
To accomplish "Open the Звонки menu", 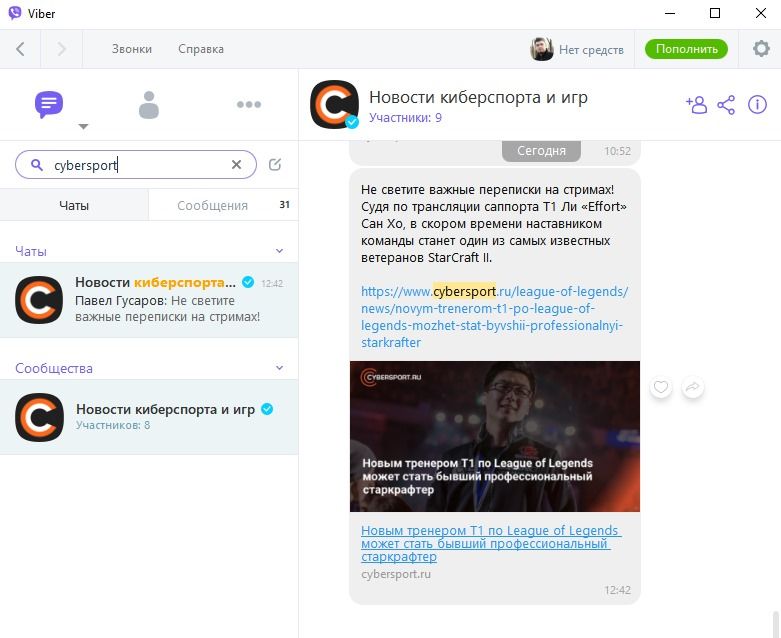I will [x=132, y=49].
